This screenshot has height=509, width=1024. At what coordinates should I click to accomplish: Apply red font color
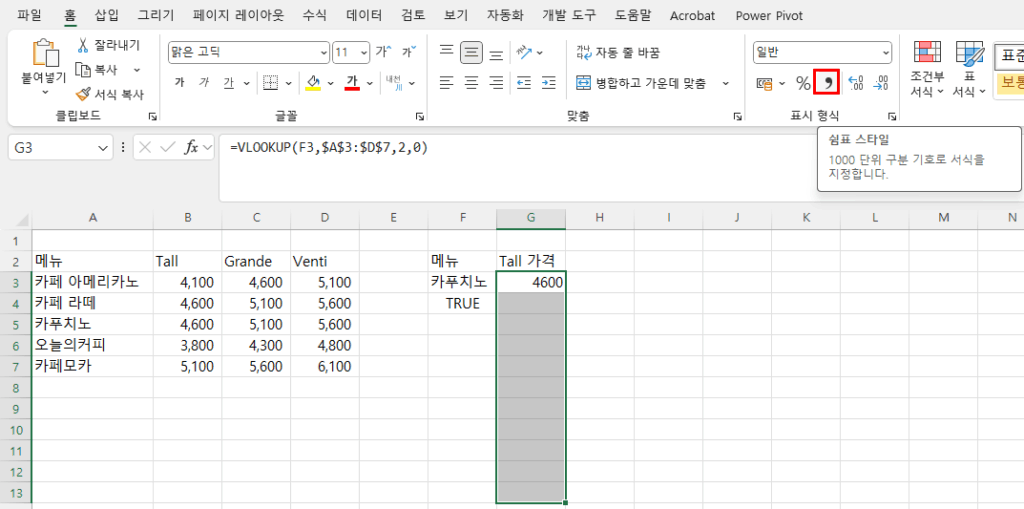click(353, 83)
